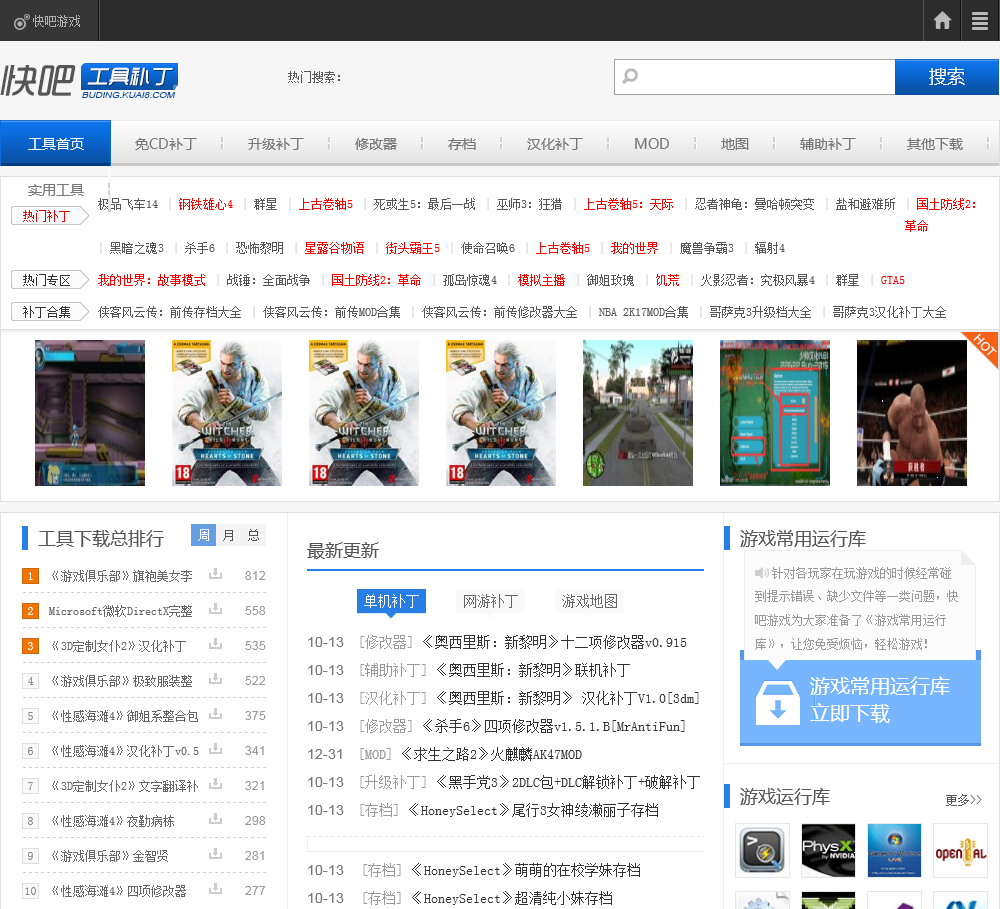Open 《杀手6》四项修改器 update entry

pos(553,726)
